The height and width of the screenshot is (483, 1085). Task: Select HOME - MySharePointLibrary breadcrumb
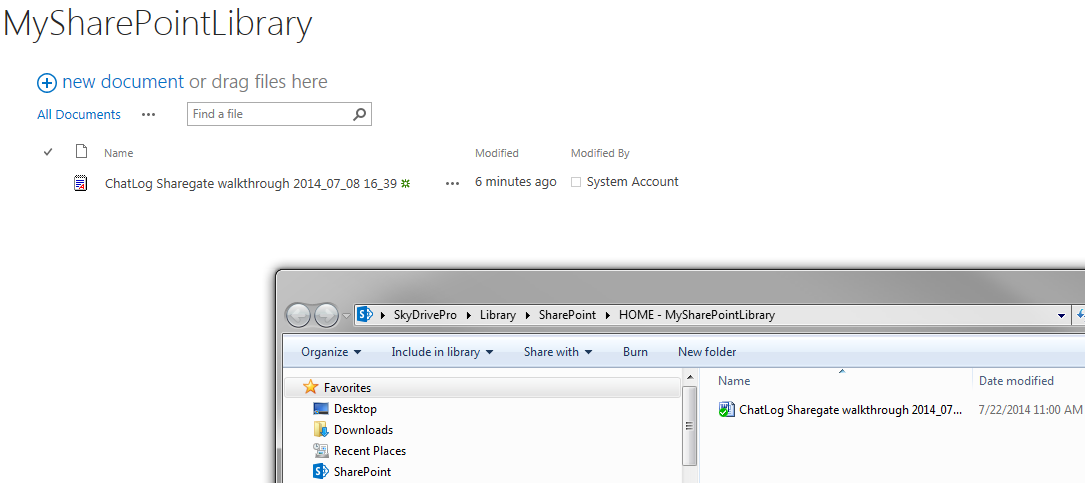point(697,315)
